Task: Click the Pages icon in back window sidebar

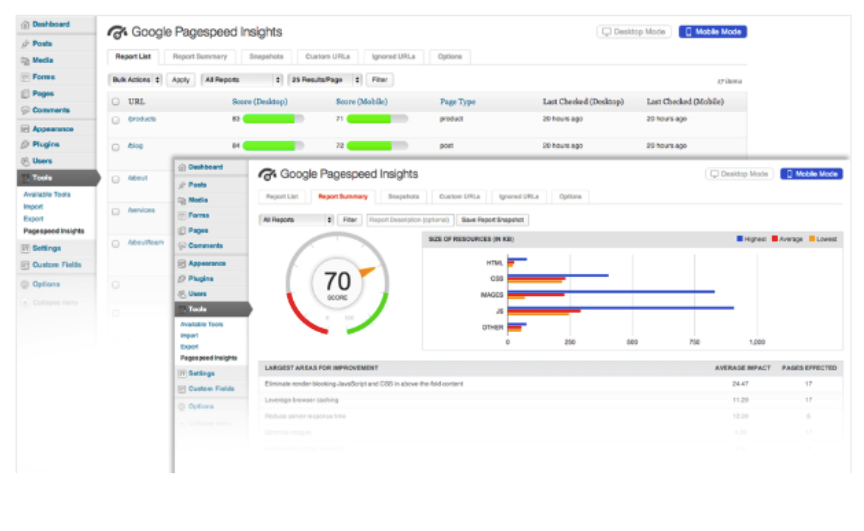Action: [x=25, y=94]
